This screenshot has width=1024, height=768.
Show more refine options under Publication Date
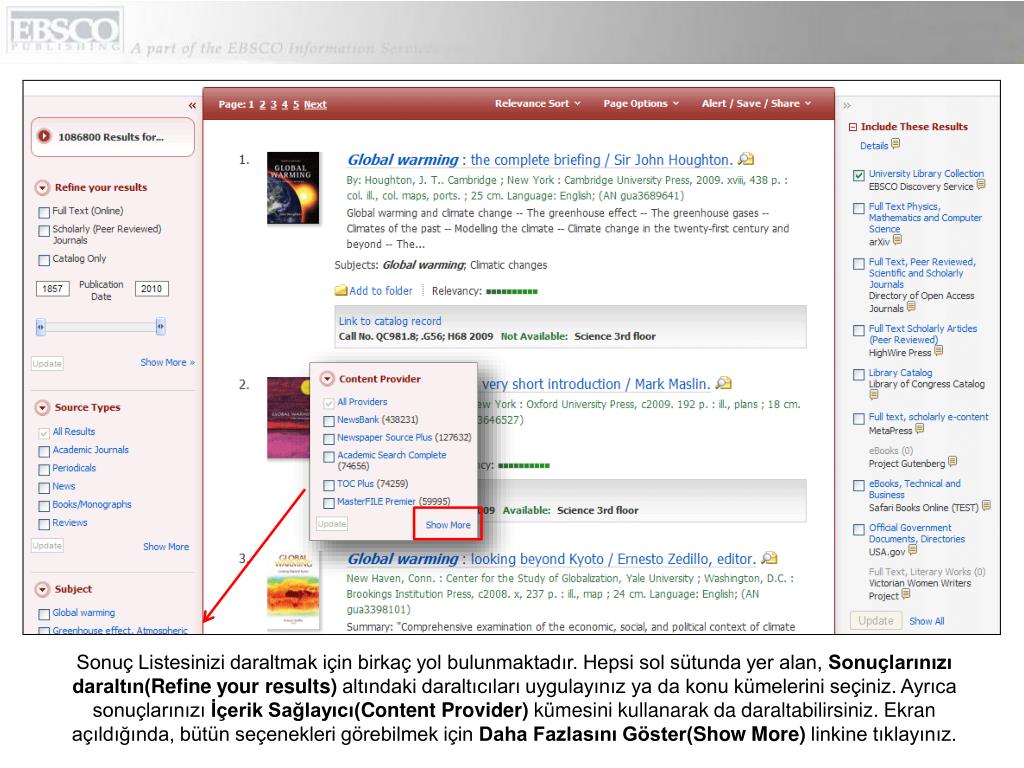coord(167,362)
